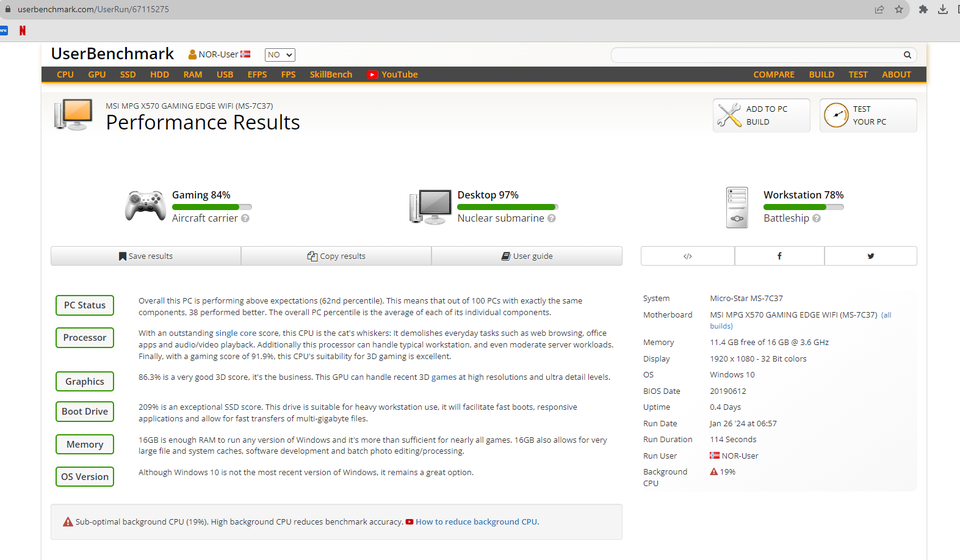
Task: Open the SkillBench menu
Action: tap(331, 75)
